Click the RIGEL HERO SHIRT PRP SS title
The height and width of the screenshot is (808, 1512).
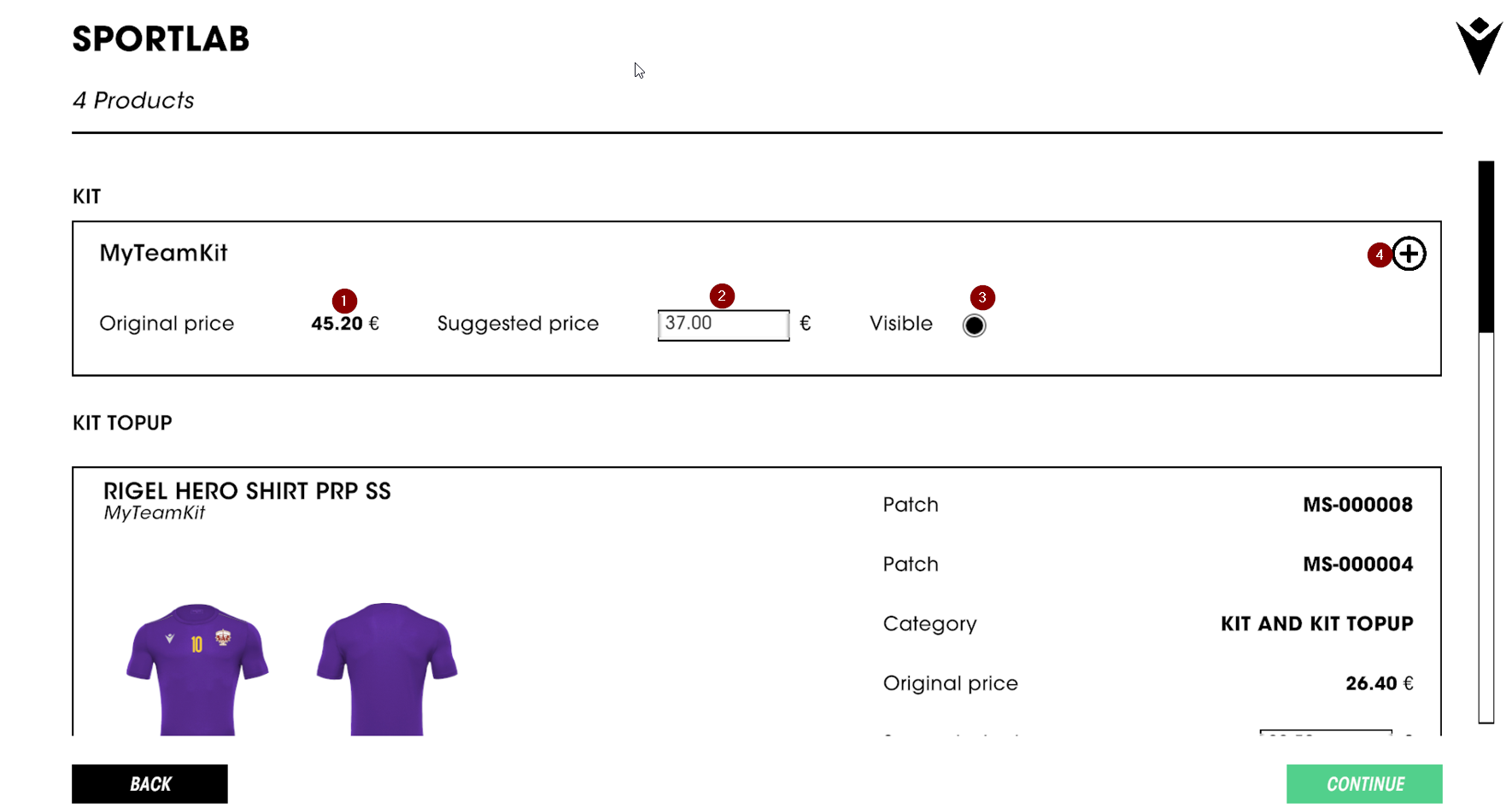247,491
